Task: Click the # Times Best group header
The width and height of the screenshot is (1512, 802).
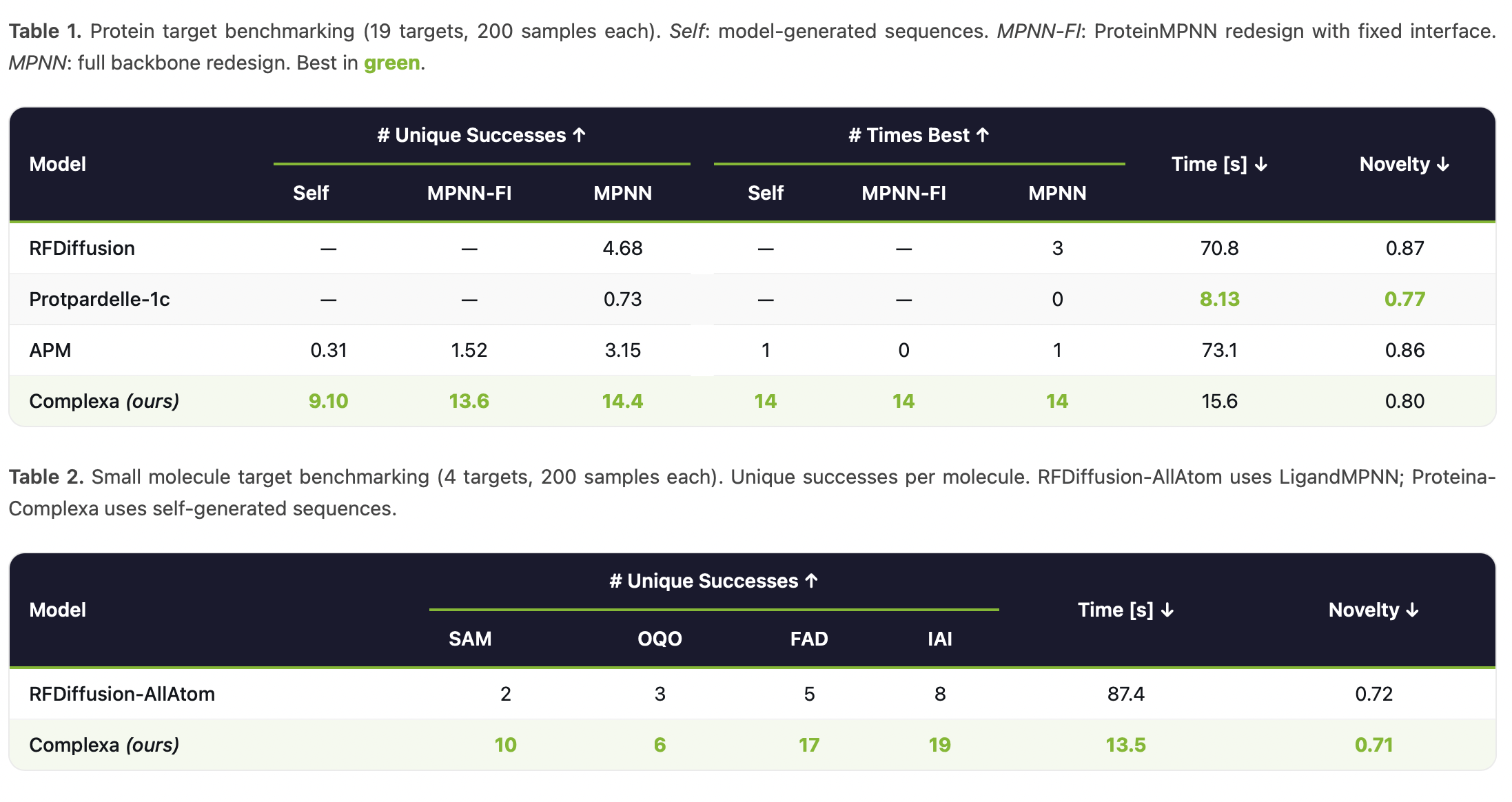Action: pyautogui.click(x=918, y=135)
